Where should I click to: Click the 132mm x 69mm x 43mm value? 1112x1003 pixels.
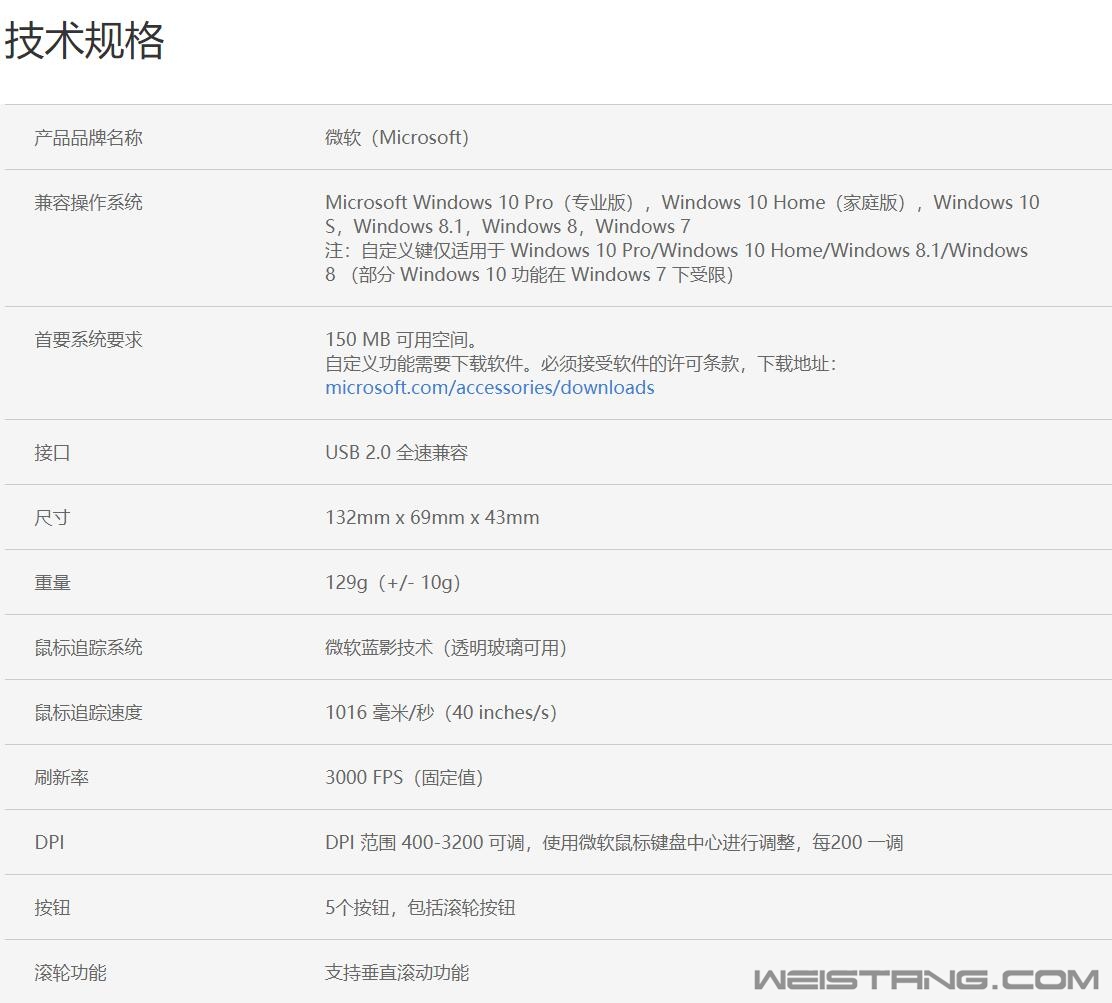click(x=432, y=518)
